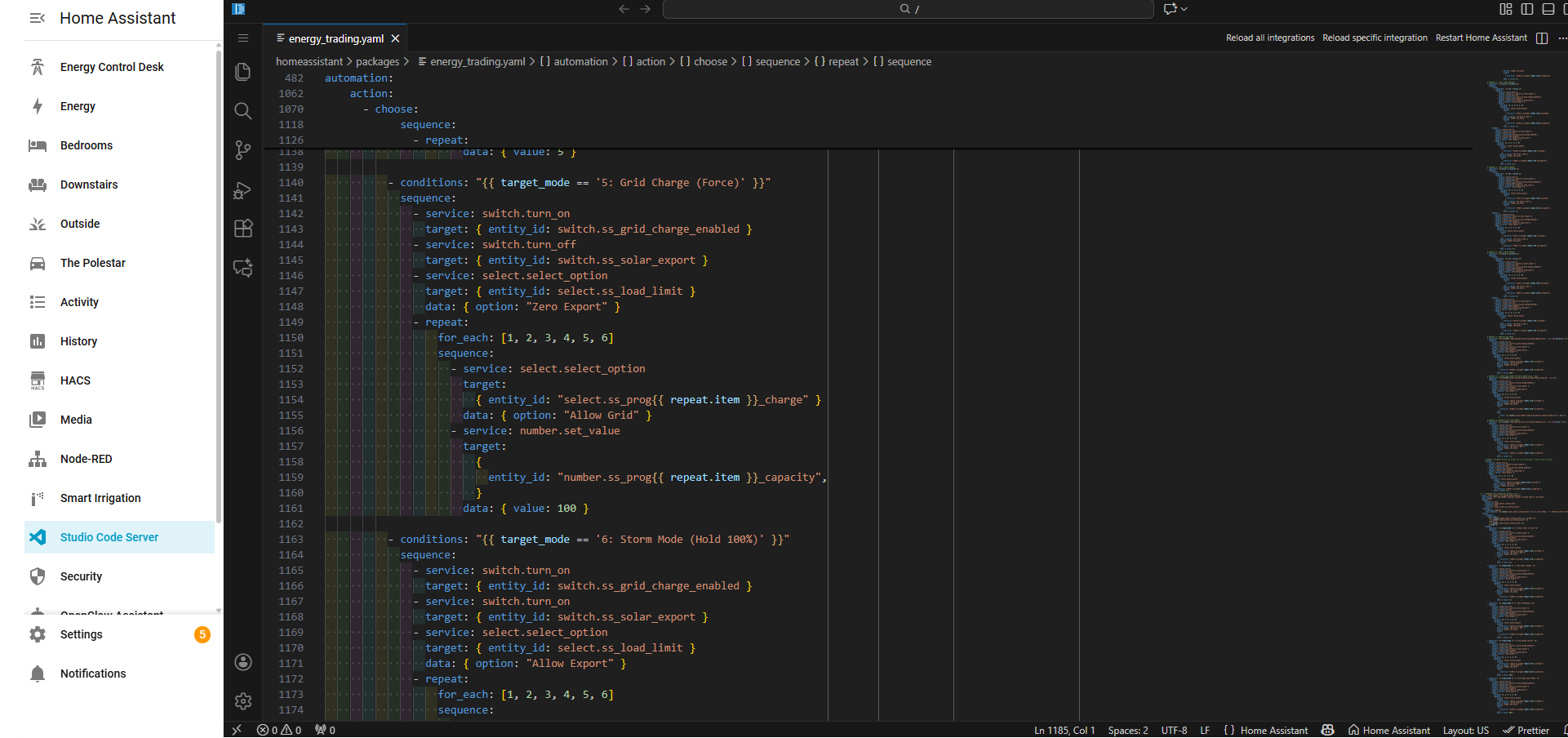The width and height of the screenshot is (1568, 738).
Task: Click Reload specific integration
Action: [x=1375, y=38]
